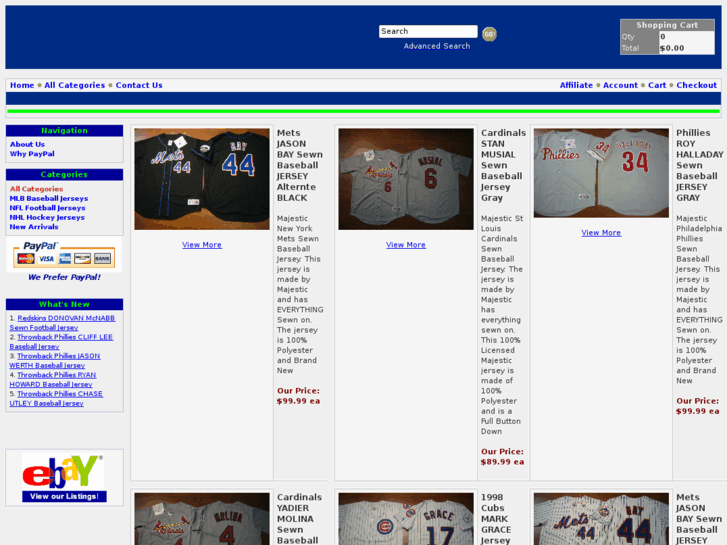Click the 'Mets JASON BAY Sewn Baseball JERSEY Alternte BLACK' title
This screenshot has width=727, height=545.
[x=300, y=166]
